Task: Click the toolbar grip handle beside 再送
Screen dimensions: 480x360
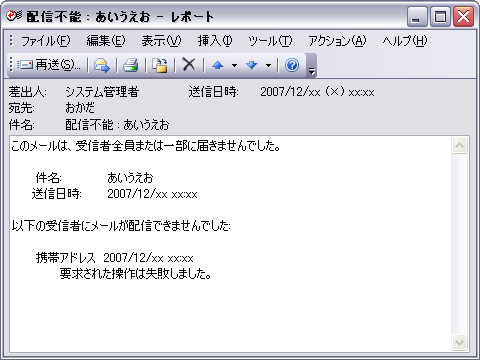Action: point(11,64)
